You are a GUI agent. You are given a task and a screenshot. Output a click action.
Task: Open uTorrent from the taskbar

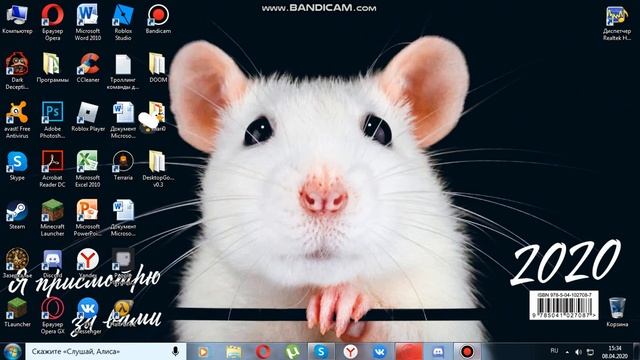tap(292, 351)
